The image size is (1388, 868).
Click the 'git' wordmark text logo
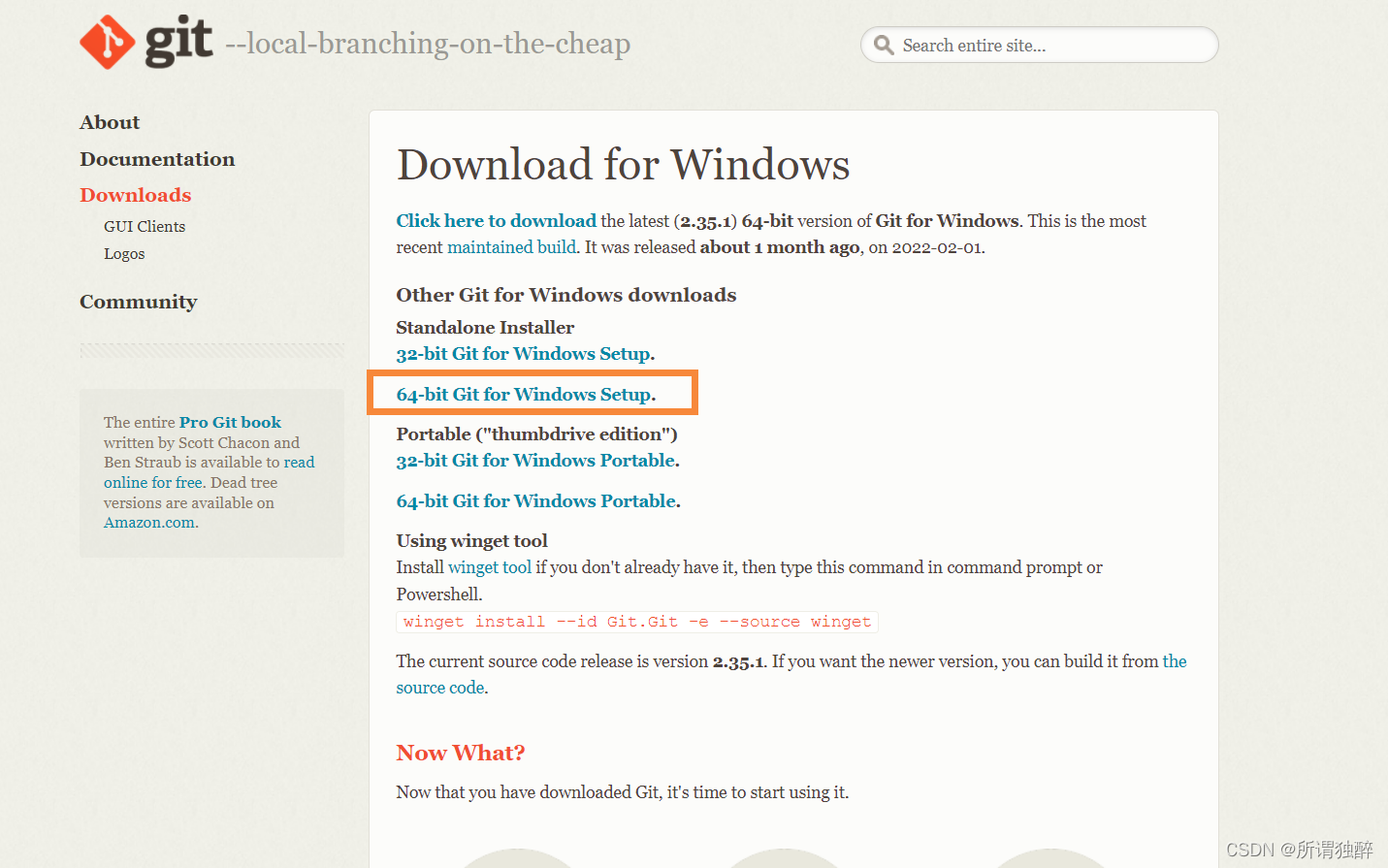tap(178, 42)
